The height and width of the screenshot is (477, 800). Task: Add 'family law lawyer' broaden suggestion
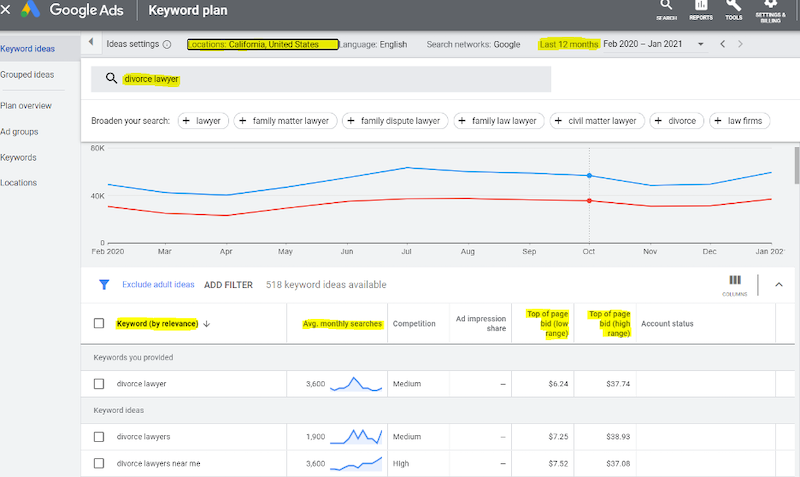497,121
